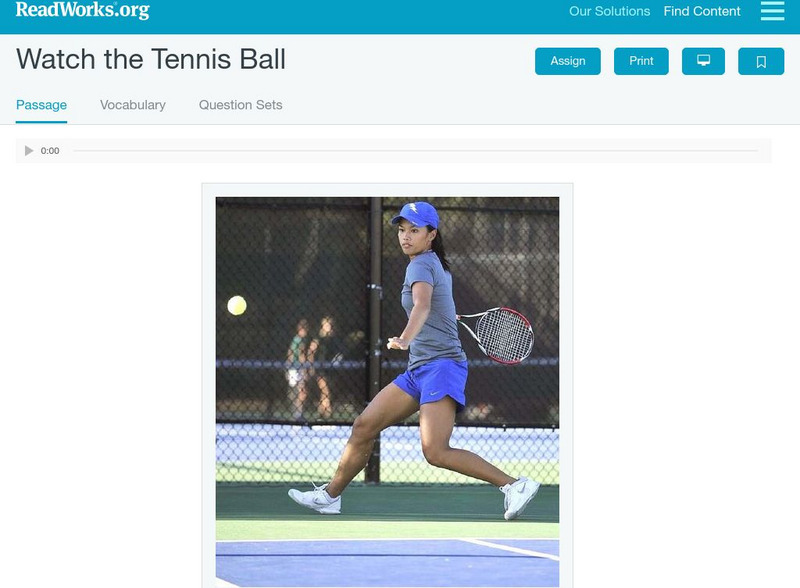Click the projector display mode icon

[703, 61]
